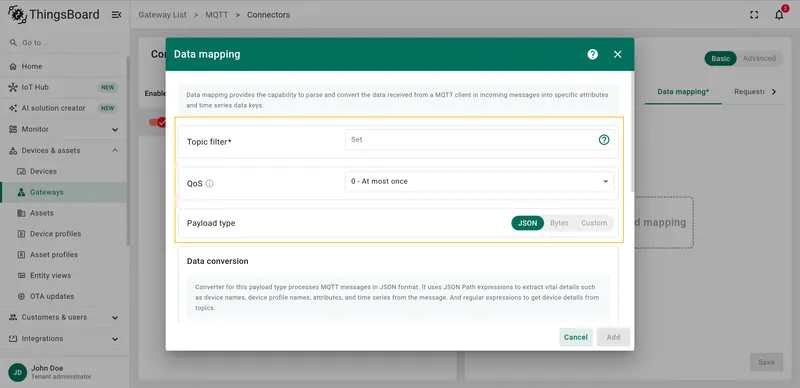Click the Add button in dialog

pos(613,337)
